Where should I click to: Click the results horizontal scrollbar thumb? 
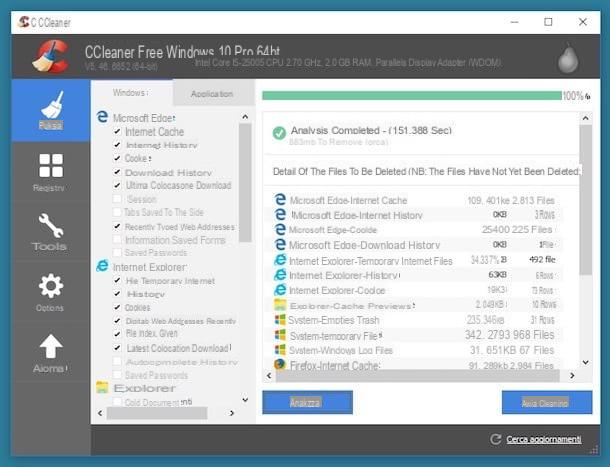418,376
